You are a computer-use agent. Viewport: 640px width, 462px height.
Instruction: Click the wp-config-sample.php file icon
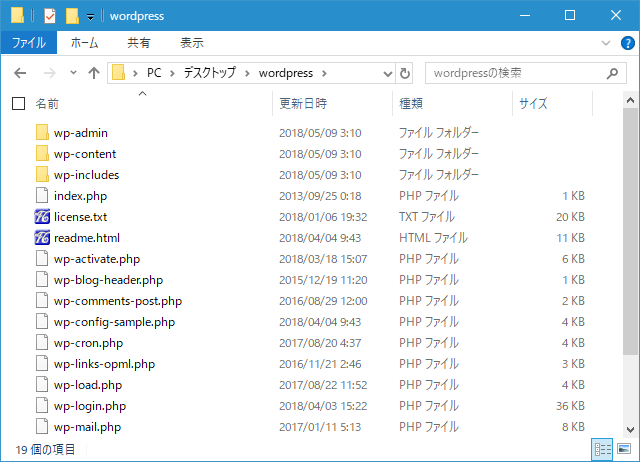click(x=42, y=322)
